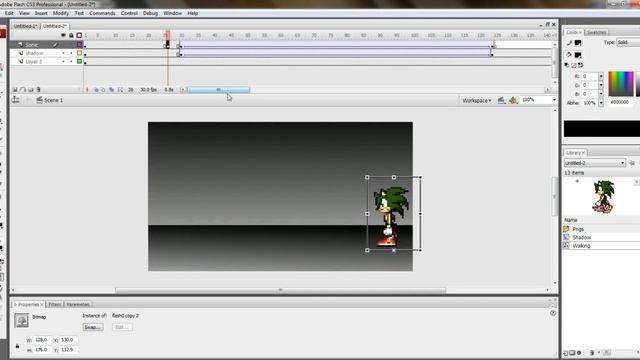Screen dimensions: 640x360
Task: Open the R value slider dropdown
Action: coord(601,76)
